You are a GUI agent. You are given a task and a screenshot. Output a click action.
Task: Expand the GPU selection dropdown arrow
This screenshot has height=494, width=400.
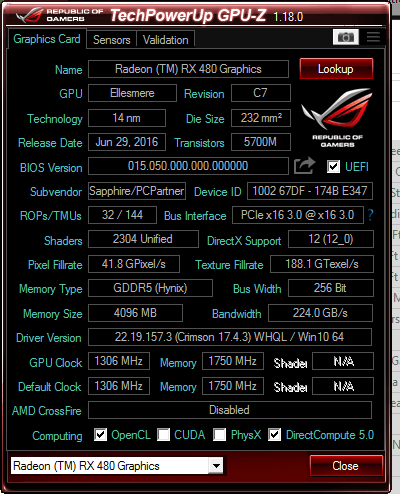[216, 466]
